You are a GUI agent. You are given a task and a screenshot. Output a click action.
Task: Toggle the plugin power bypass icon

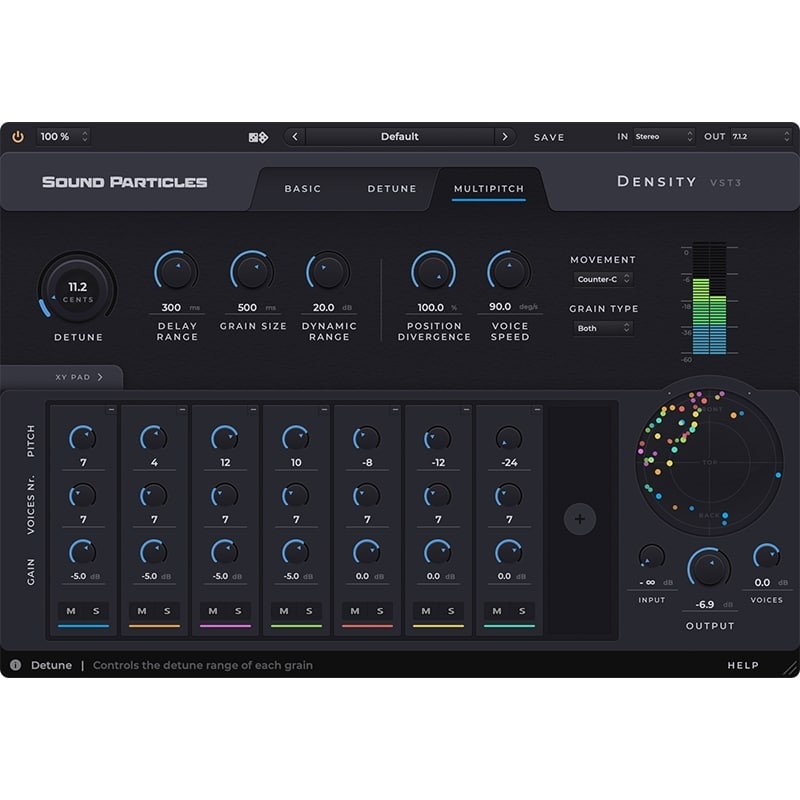18,137
